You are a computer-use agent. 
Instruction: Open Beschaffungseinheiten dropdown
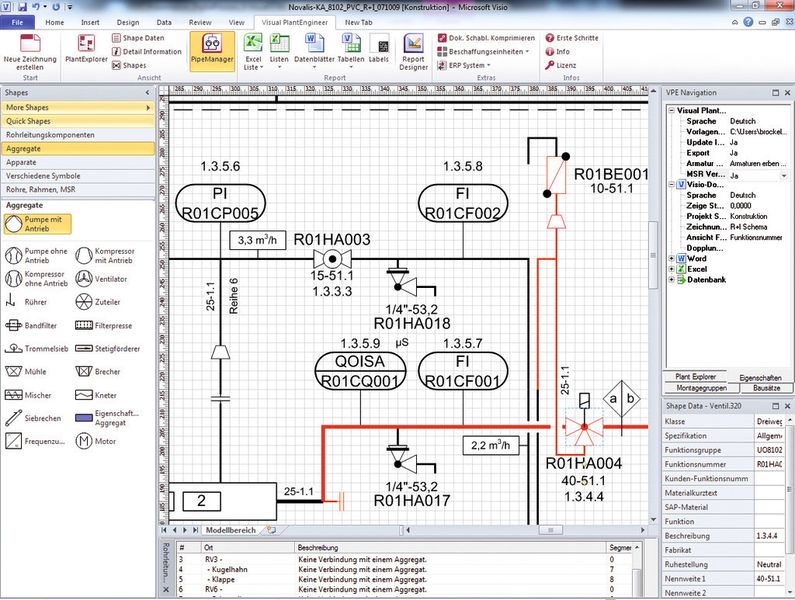pos(483,52)
